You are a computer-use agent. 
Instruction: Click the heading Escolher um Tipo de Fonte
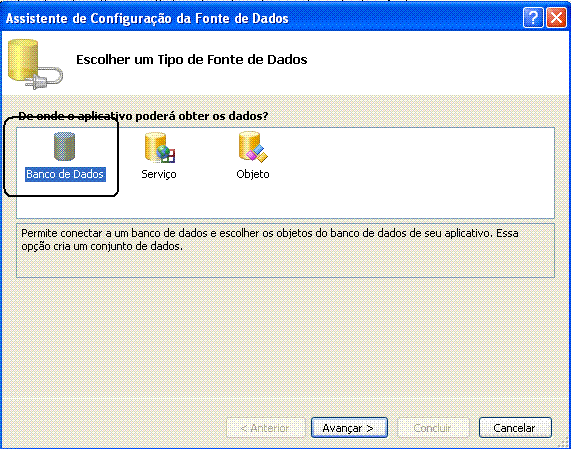(x=192, y=59)
